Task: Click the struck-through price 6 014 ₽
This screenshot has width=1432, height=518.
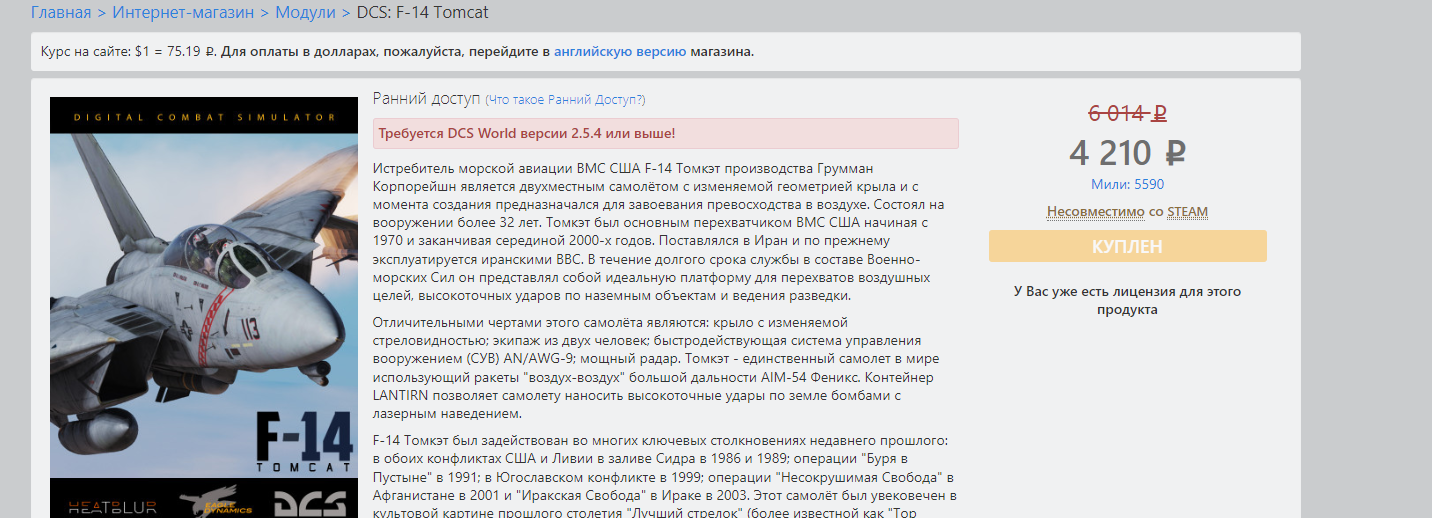Action: pyautogui.click(x=1127, y=113)
